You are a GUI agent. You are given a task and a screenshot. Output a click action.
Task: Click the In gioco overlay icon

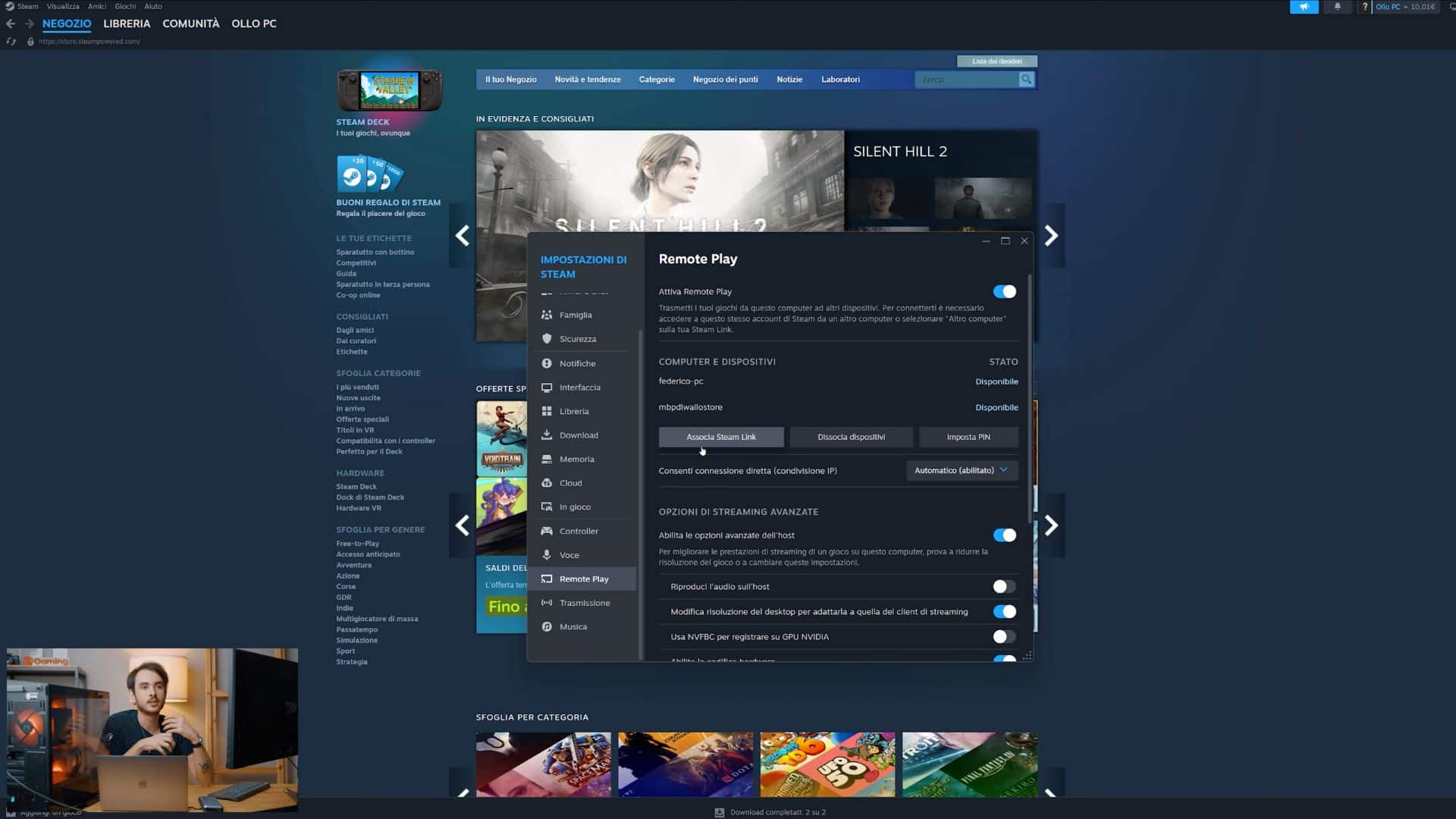click(x=546, y=507)
